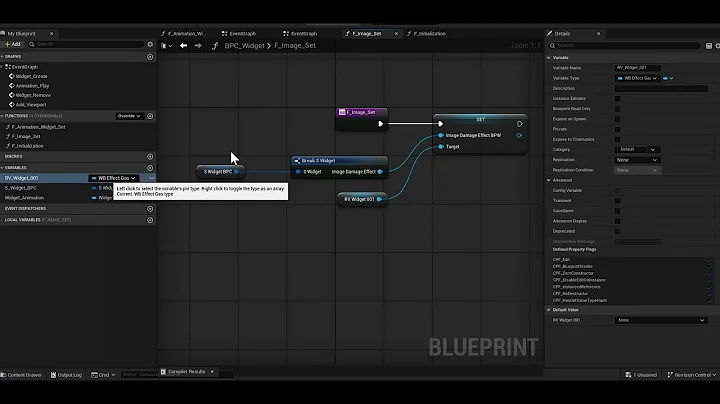Collapse the EventGraph tree item
Image resolution: width=720 pixels, height=404 pixels.
(2, 67)
